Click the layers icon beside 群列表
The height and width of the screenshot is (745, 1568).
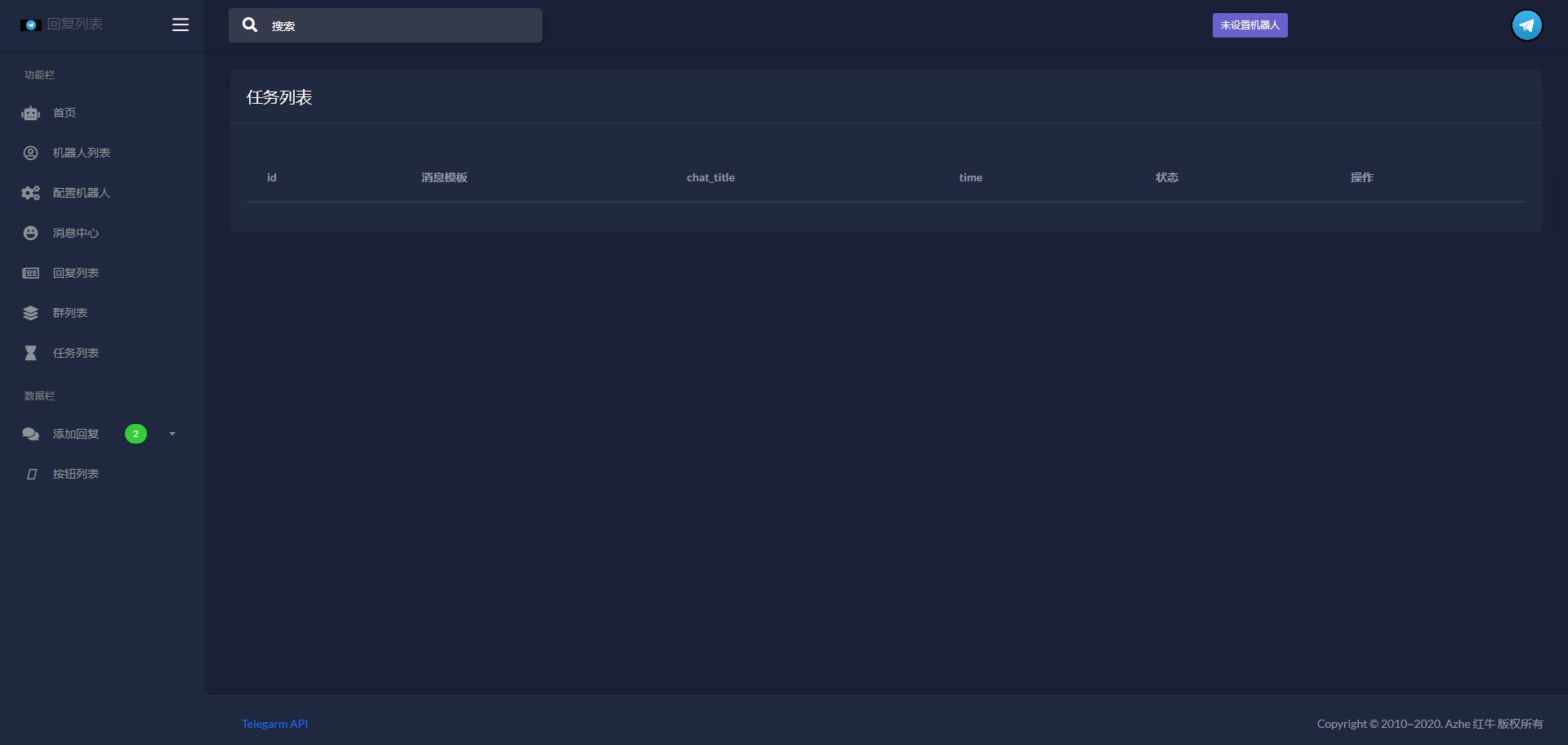31,313
